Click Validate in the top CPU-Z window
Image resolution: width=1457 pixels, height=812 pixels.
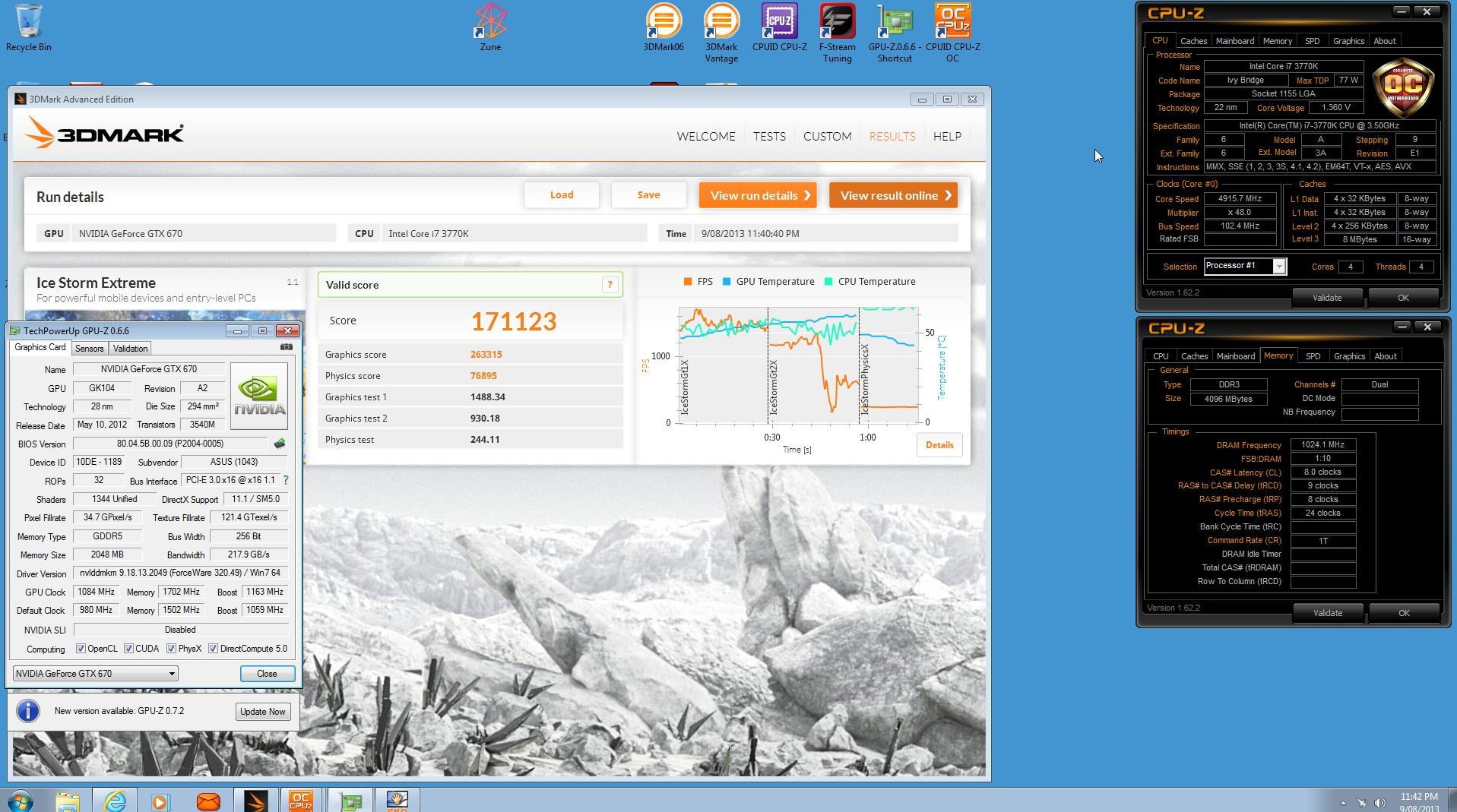click(1326, 298)
